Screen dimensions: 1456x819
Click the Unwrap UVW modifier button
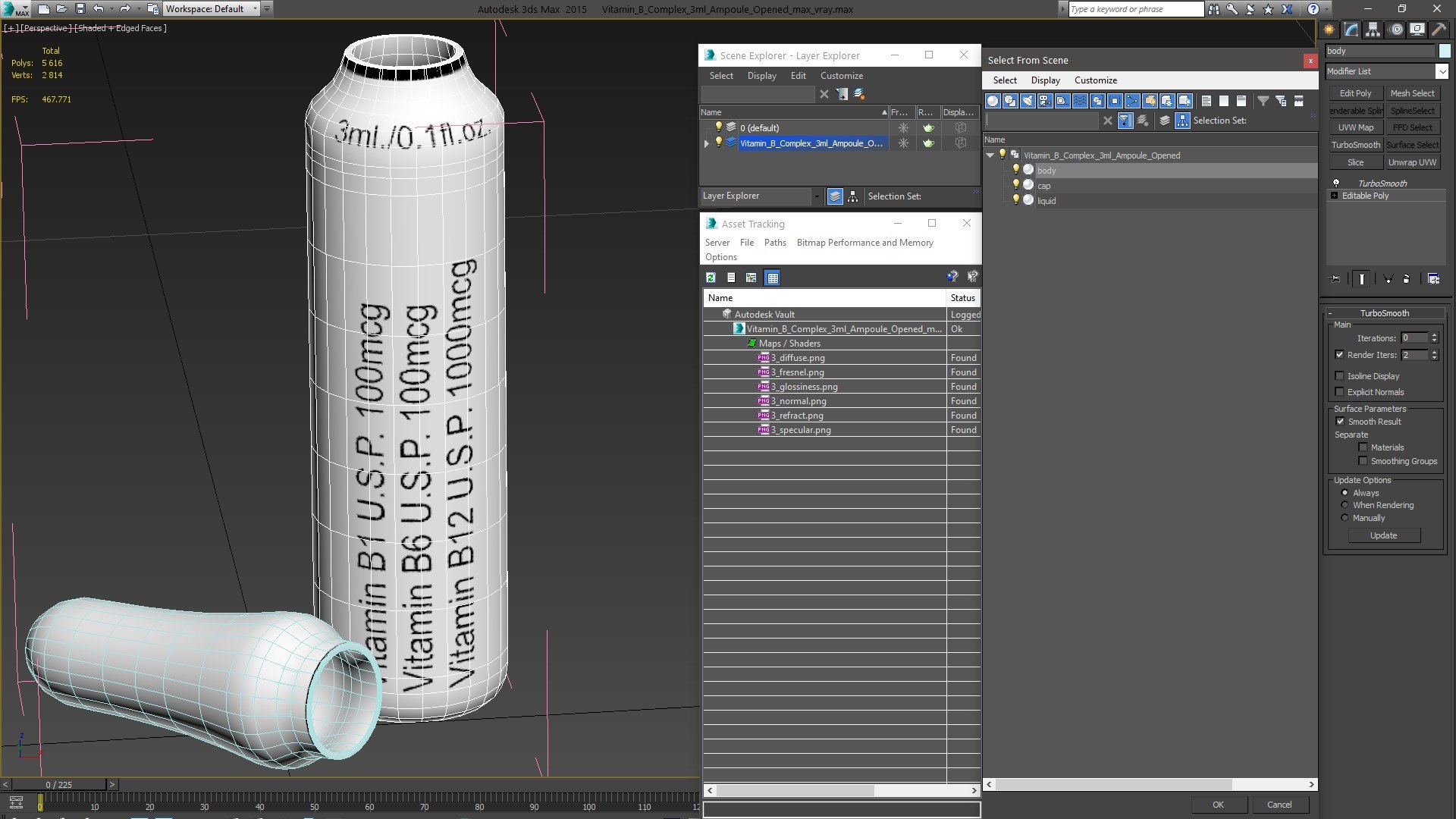click(1412, 162)
